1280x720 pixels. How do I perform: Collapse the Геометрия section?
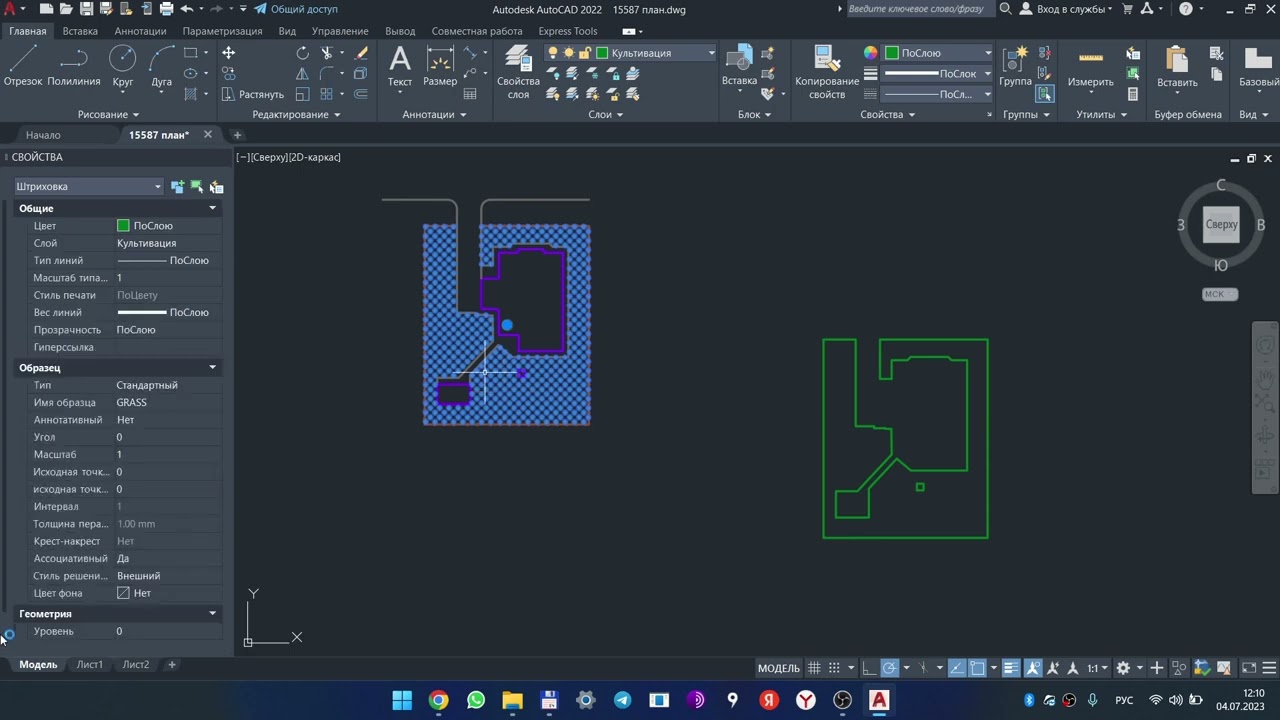[212, 613]
